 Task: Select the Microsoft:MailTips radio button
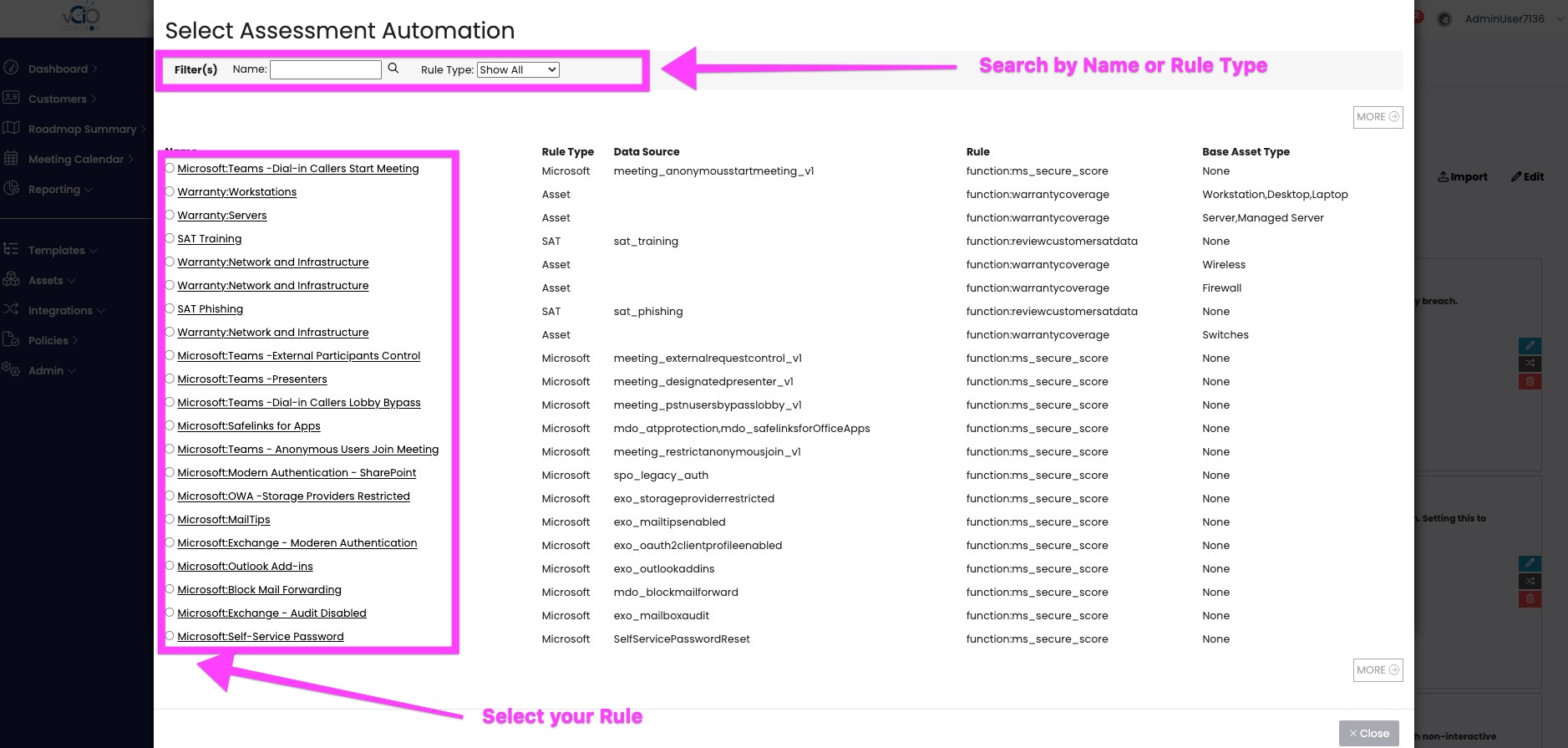[x=170, y=519]
